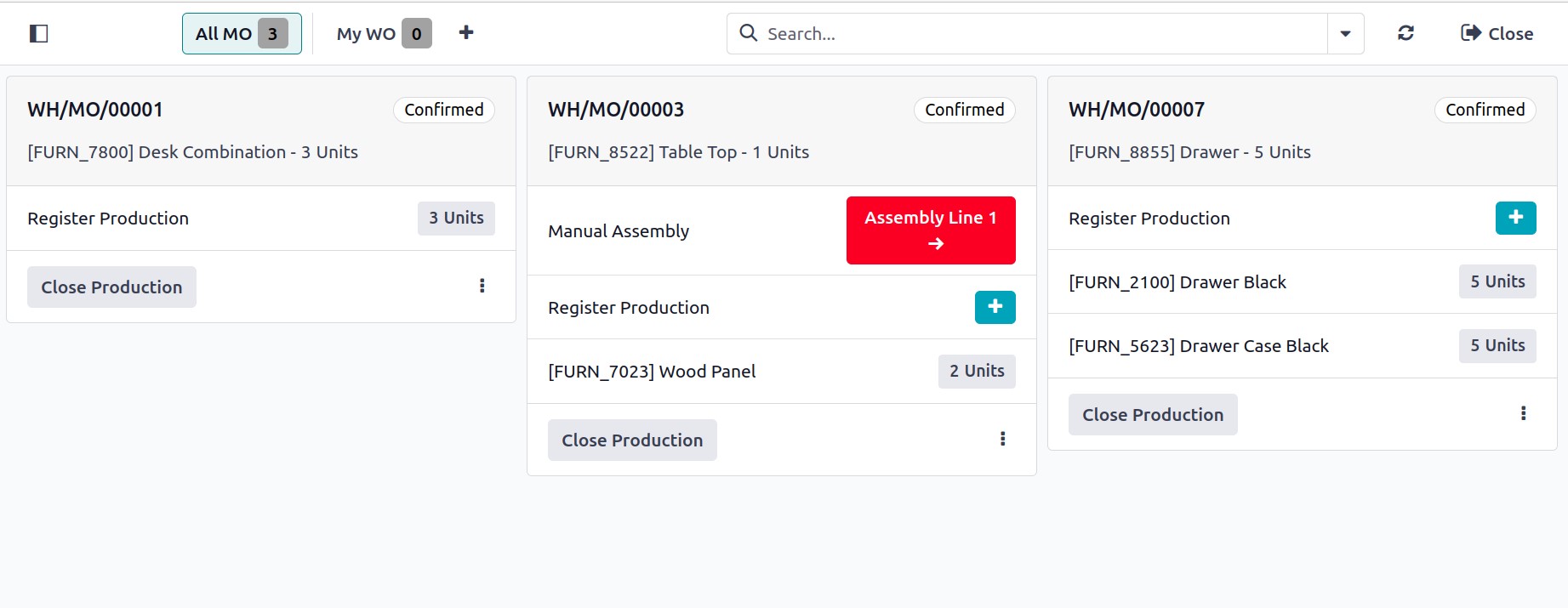The width and height of the screenshot is (1568, 608).
Task: Open the WH/MO/00001 order title
Action: 95,110
